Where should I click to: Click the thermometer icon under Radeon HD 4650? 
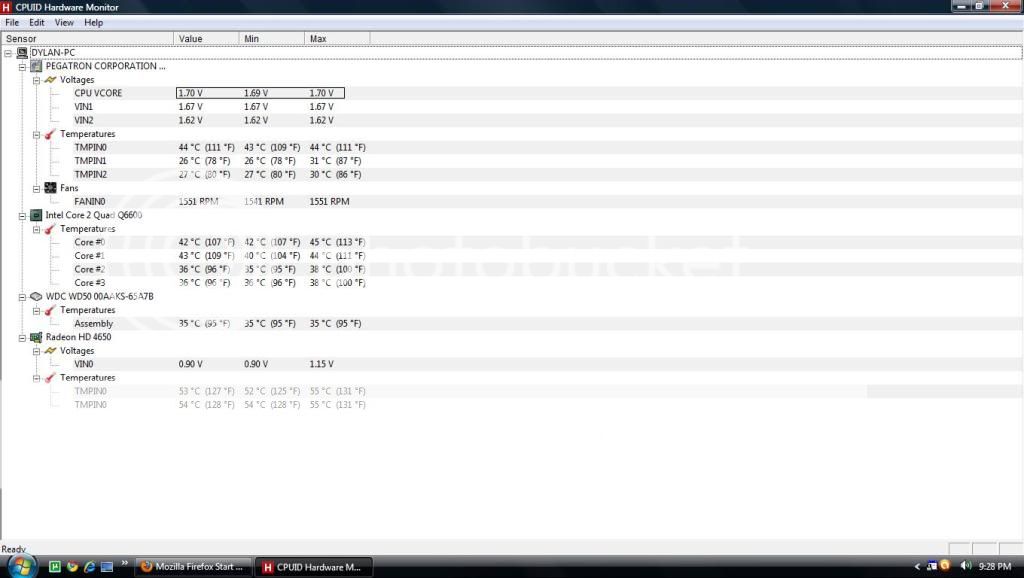[x=50, y=378]
